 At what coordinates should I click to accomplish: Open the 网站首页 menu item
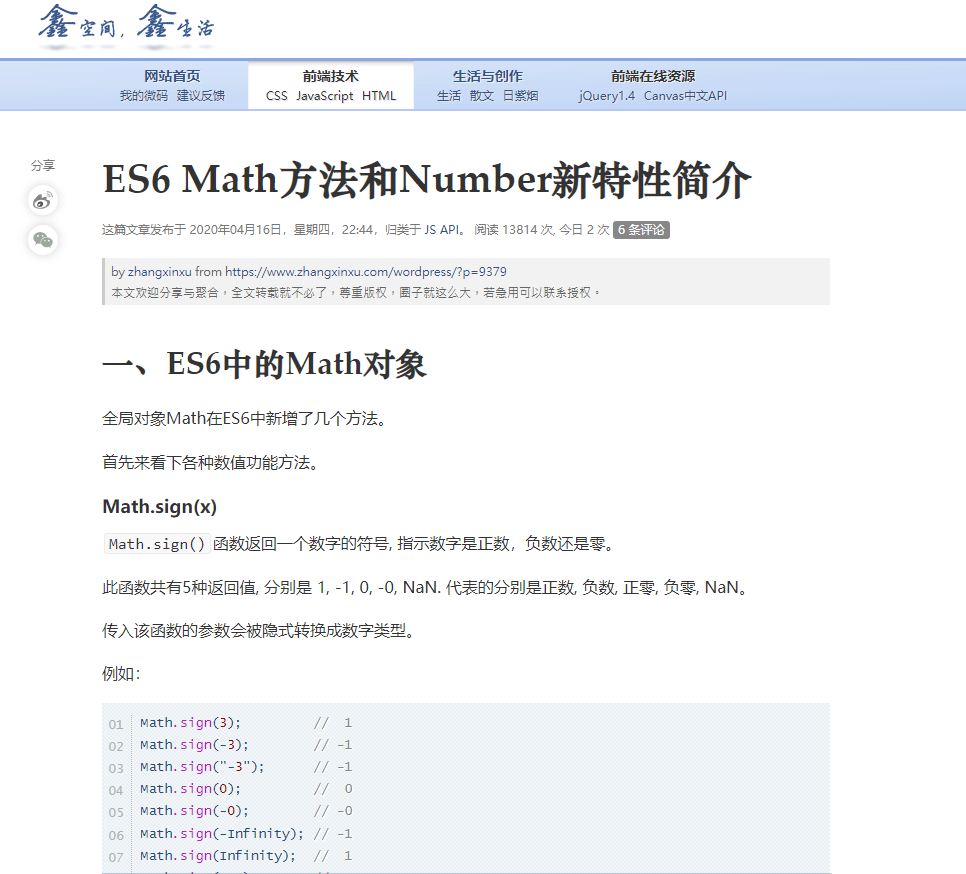pyautogui.click(x=172, y=76)
